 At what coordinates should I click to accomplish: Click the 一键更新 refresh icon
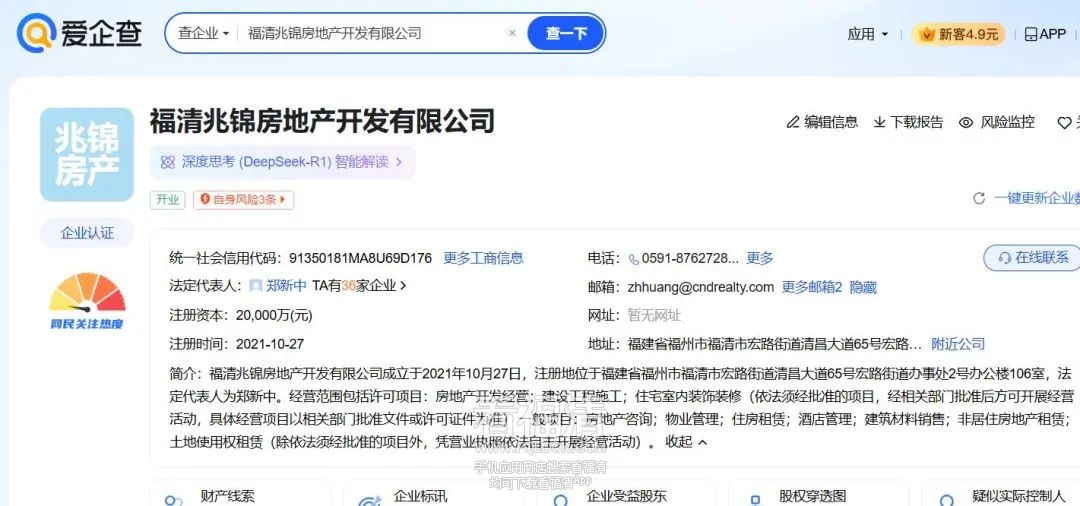pos(979,199)
